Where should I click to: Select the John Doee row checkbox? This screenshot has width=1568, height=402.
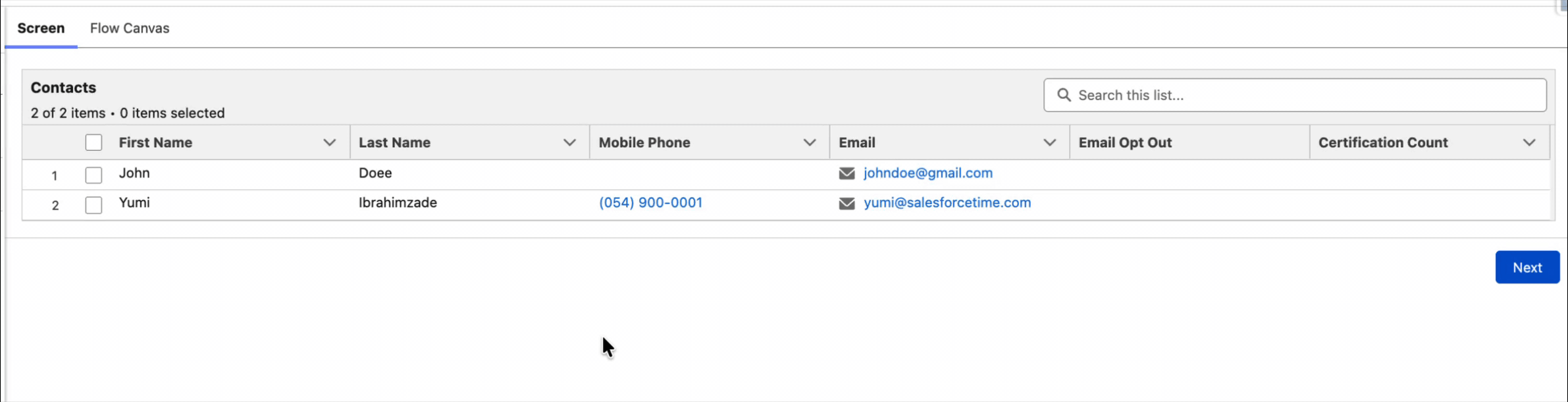pos(93,175)
